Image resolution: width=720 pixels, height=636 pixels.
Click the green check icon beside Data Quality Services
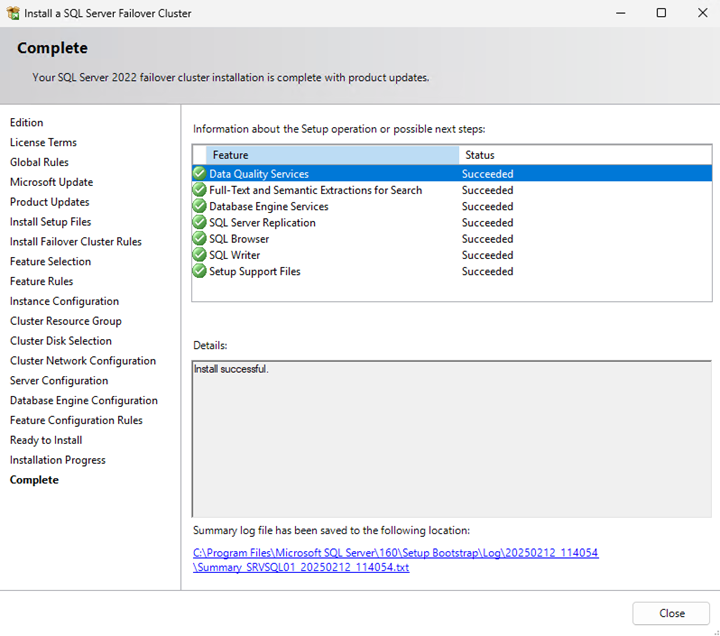tap(199, 174)
